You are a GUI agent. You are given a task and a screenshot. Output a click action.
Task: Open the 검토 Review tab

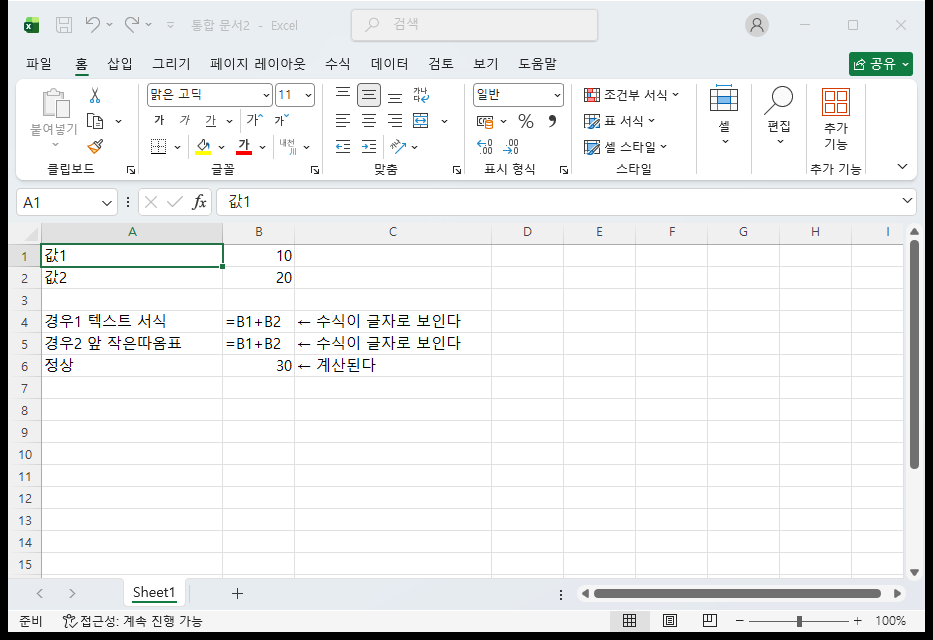click(x=441, y=64)
